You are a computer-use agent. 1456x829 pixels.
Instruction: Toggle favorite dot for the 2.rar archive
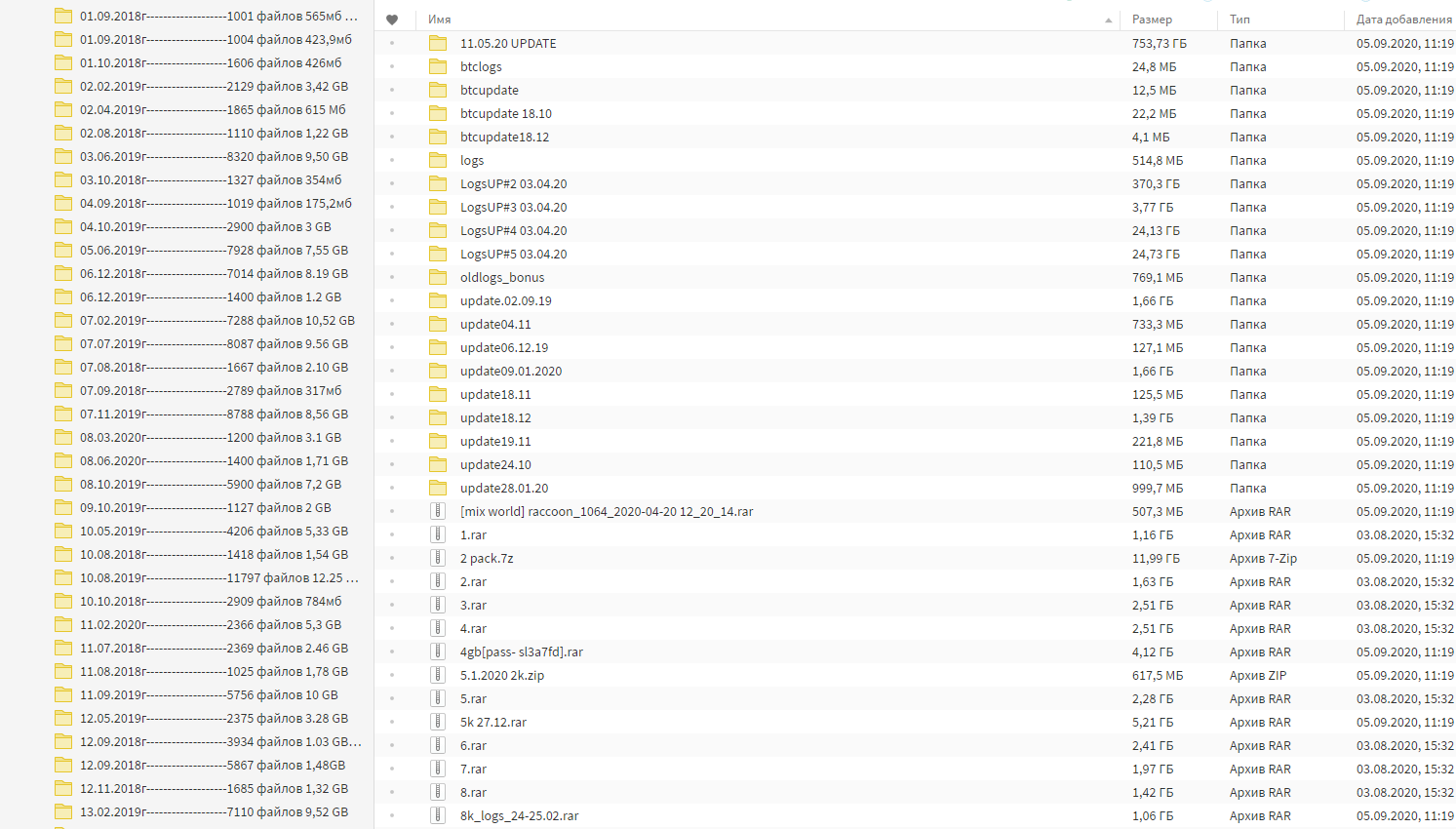pyautogui.click(x=392, y=581)
